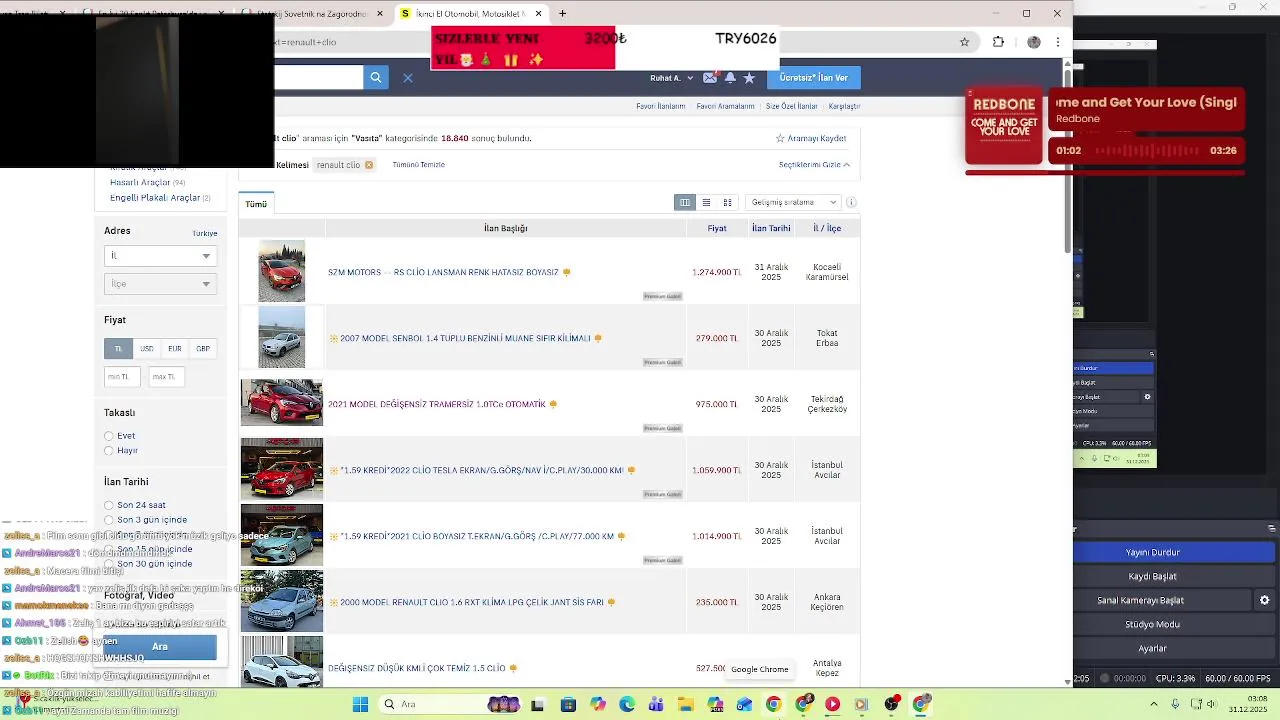Viewport: 1280px width, 720px height.
Task: Open Microsoft Teams from the taskbar
Action: [x=656, y=704]
